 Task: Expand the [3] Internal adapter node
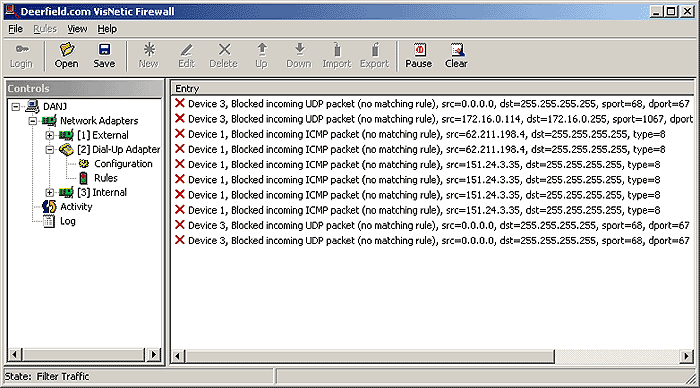[x=50, y=192]
